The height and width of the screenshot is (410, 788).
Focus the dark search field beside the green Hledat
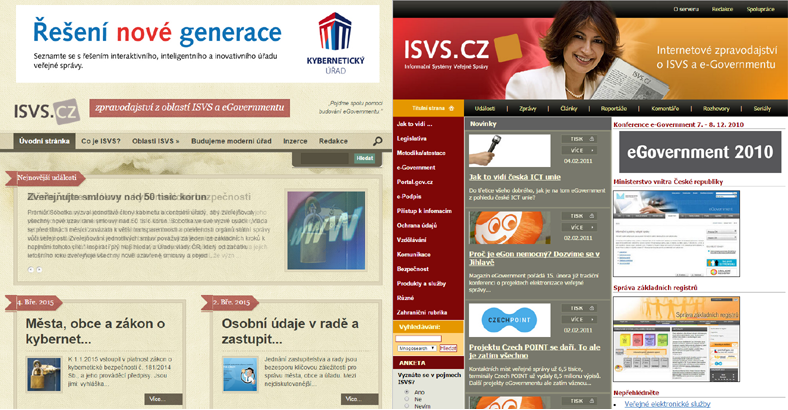pyautogui.click(x=324, y=159)
